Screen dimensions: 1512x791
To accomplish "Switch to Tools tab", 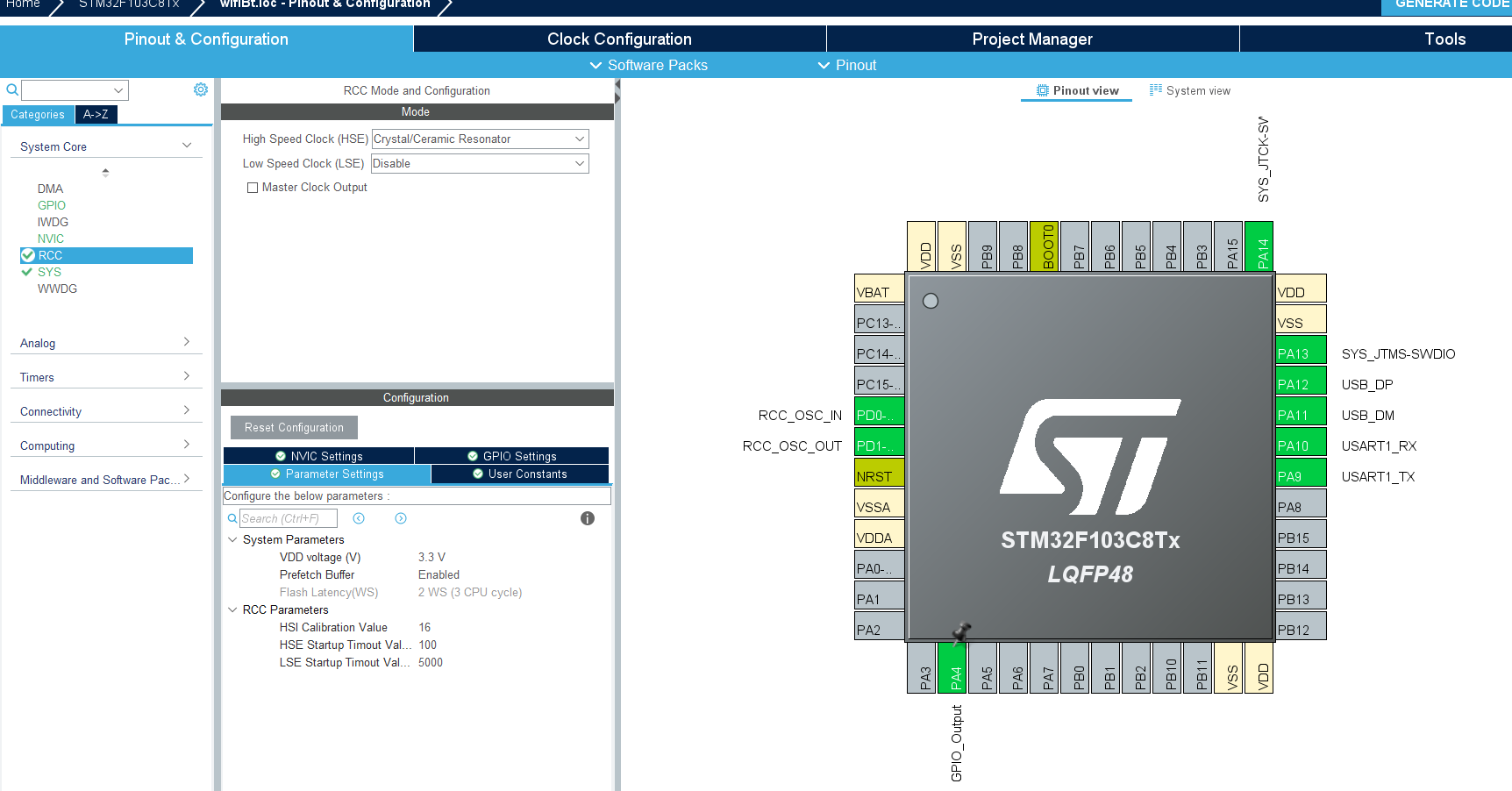I will pos(1444,39).
